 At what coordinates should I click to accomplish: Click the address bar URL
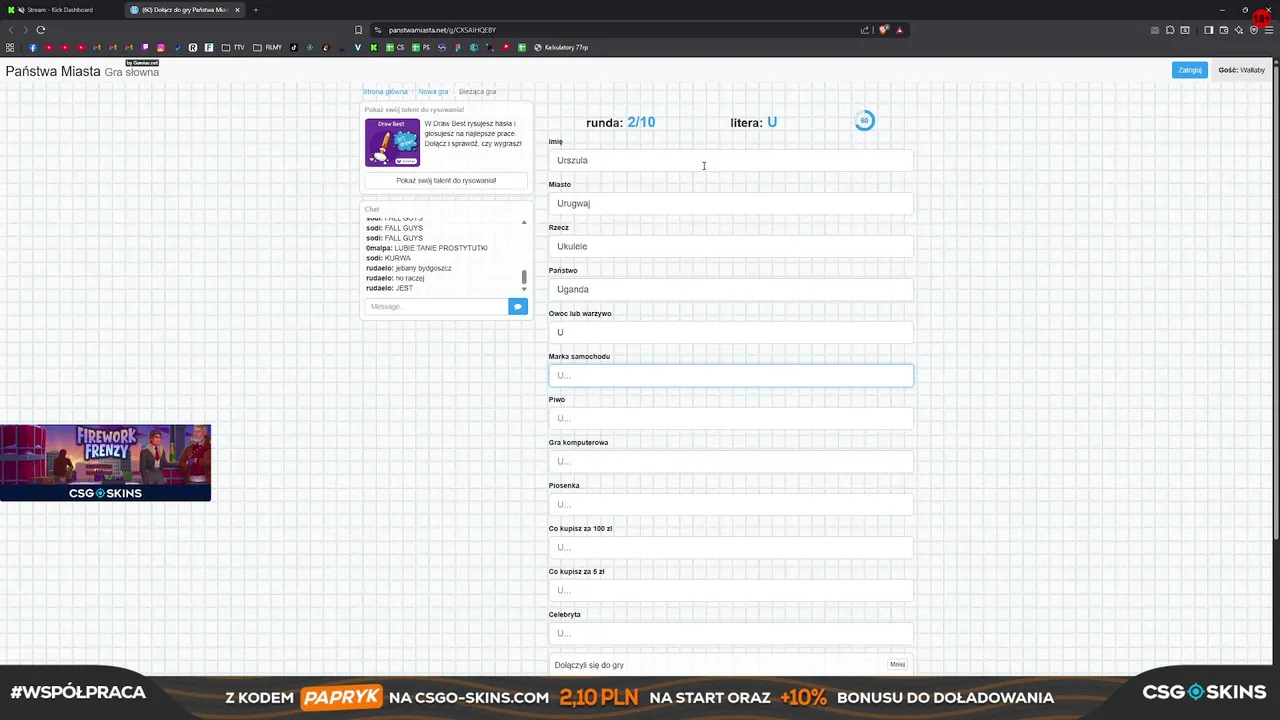442,30
